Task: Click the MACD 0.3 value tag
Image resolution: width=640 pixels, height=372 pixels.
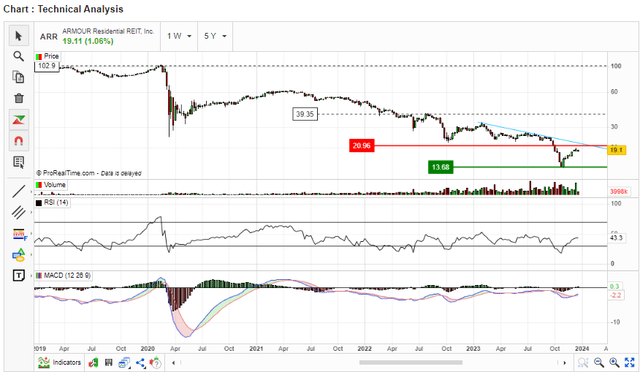Action: point(615,287)
